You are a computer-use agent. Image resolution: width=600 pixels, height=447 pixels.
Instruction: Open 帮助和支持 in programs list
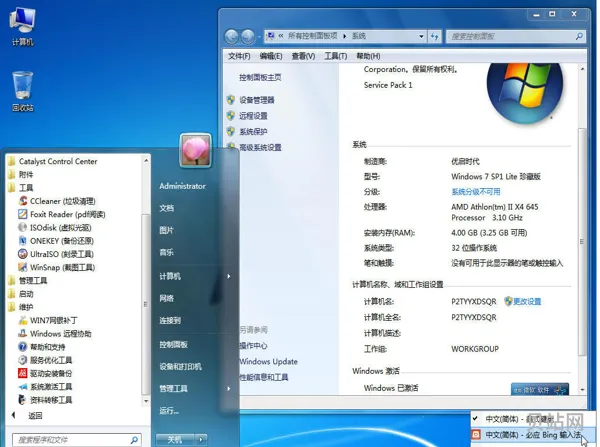pos(42,347)
